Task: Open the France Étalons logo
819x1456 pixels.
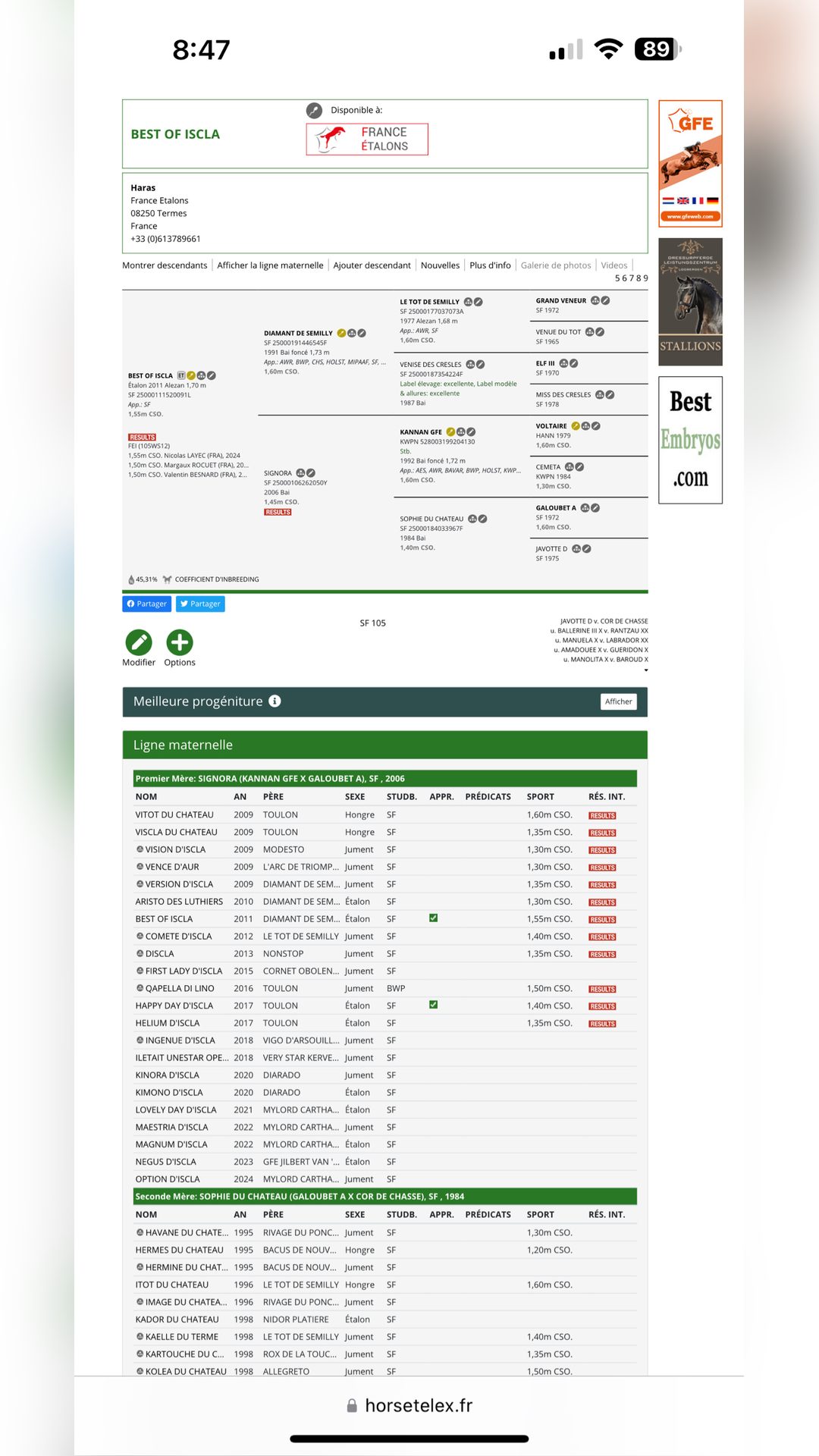Action: [367, 139]
